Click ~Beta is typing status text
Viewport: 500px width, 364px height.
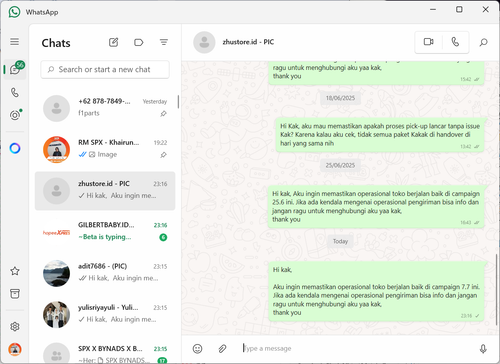point(105,237)
